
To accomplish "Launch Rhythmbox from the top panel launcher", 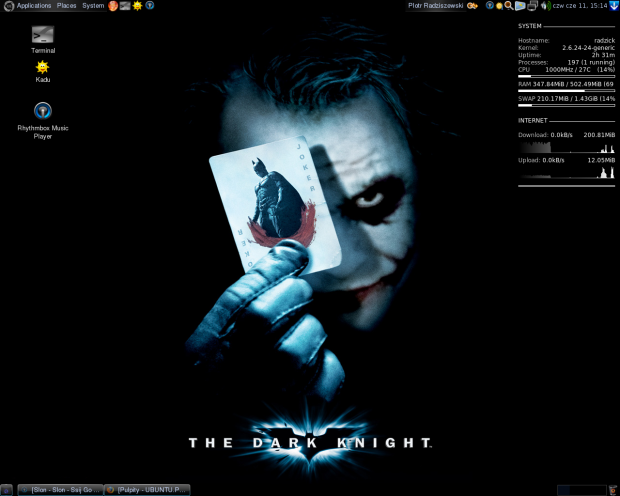I will (x=149, y=6).
